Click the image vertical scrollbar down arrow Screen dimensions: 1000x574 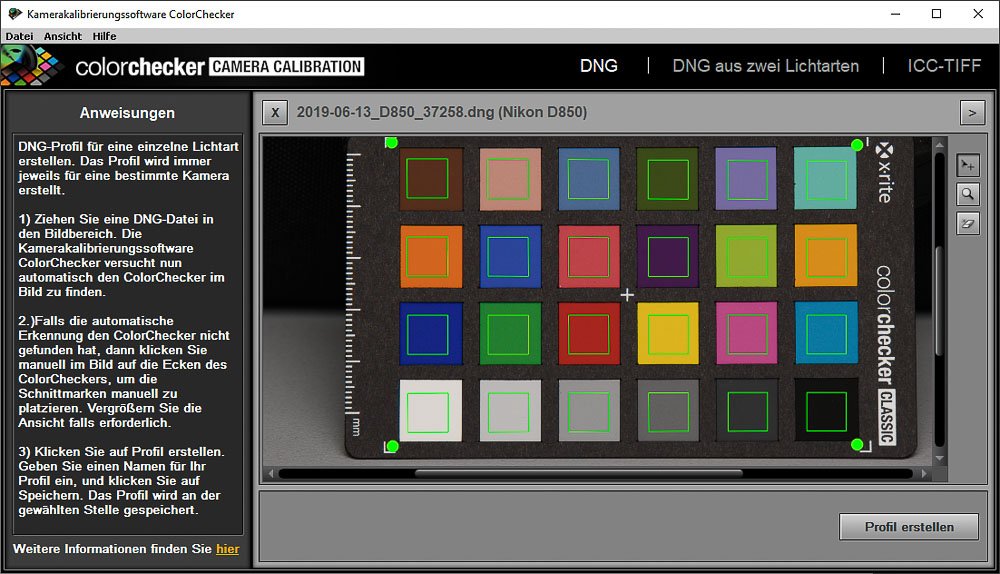939,458
